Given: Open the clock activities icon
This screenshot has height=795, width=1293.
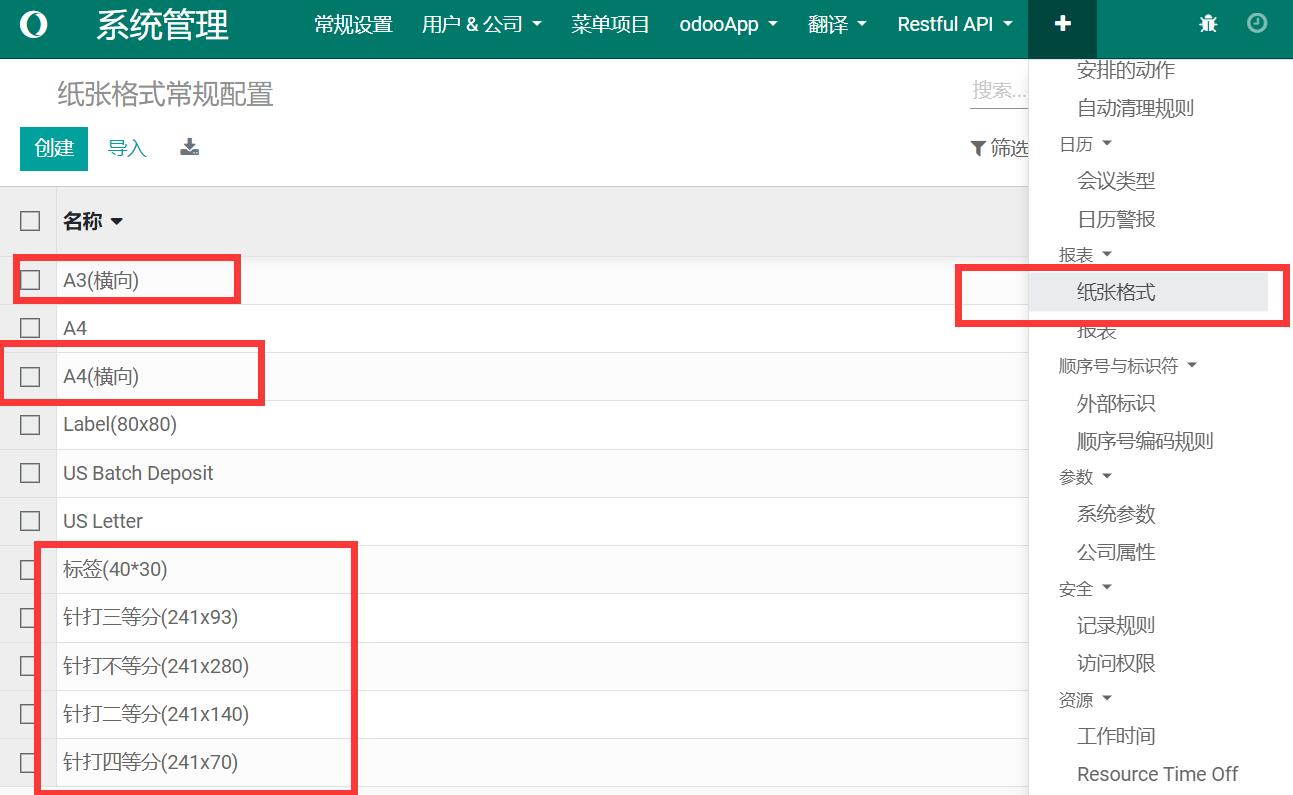Looking at the screenshot, I should click(1257, 24).
